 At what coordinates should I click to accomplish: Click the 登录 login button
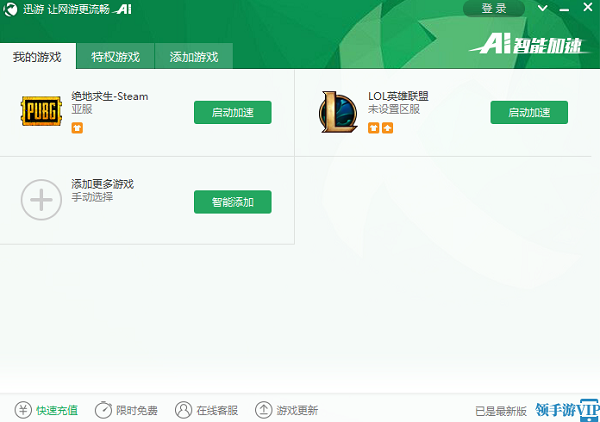click(493, 8)
